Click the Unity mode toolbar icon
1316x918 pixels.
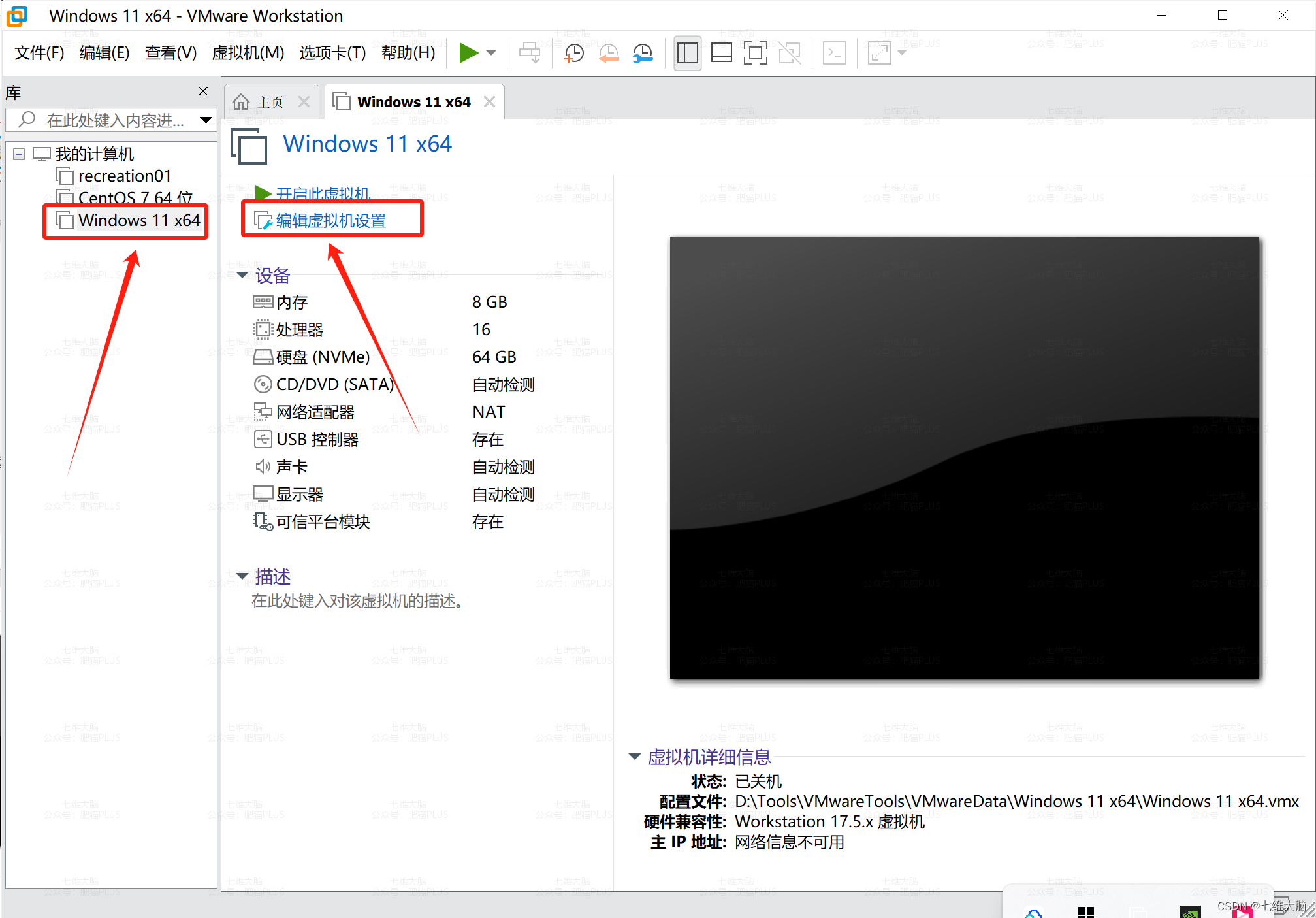click(790, 53)
